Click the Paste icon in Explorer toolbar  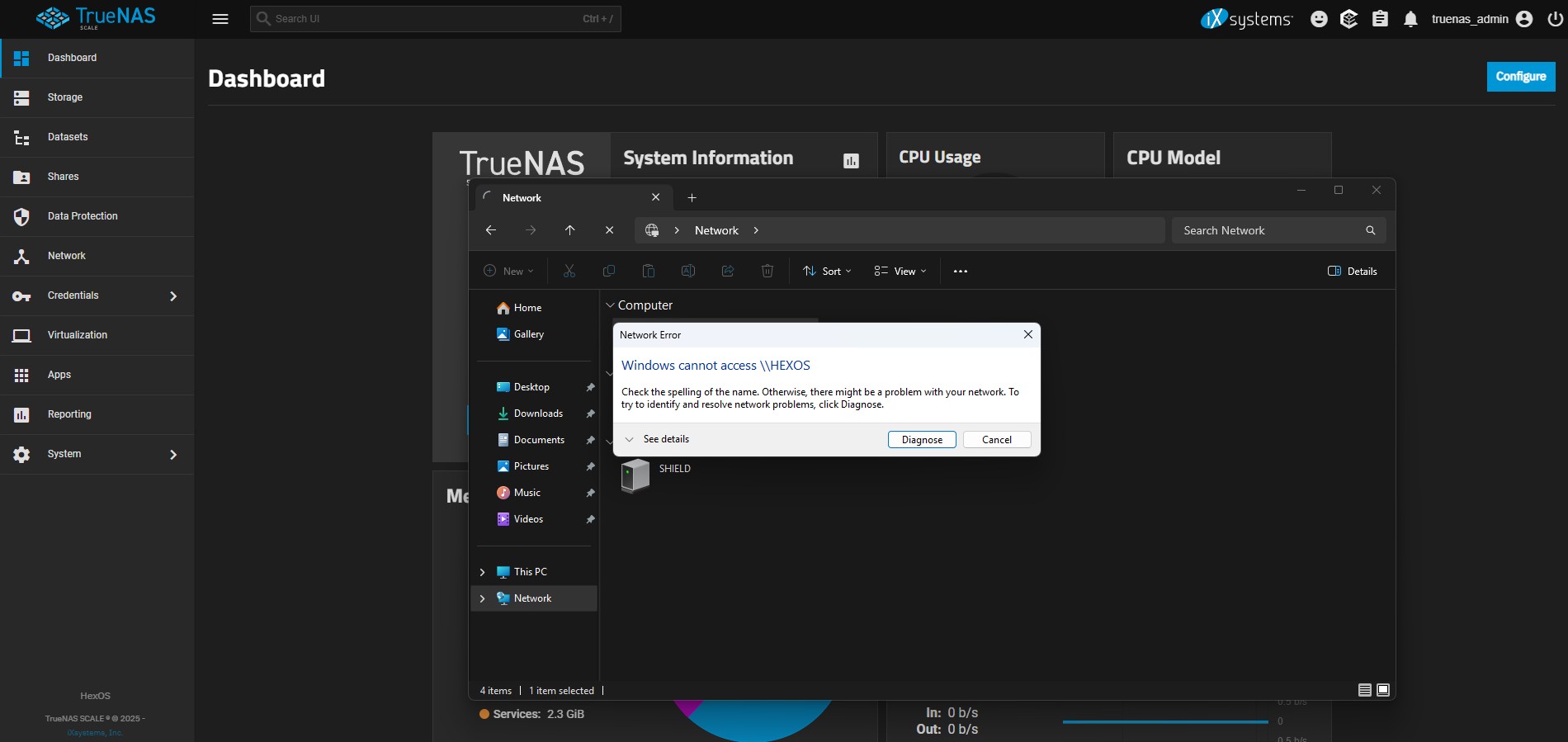pyautogui.click(x=649, y=271)
